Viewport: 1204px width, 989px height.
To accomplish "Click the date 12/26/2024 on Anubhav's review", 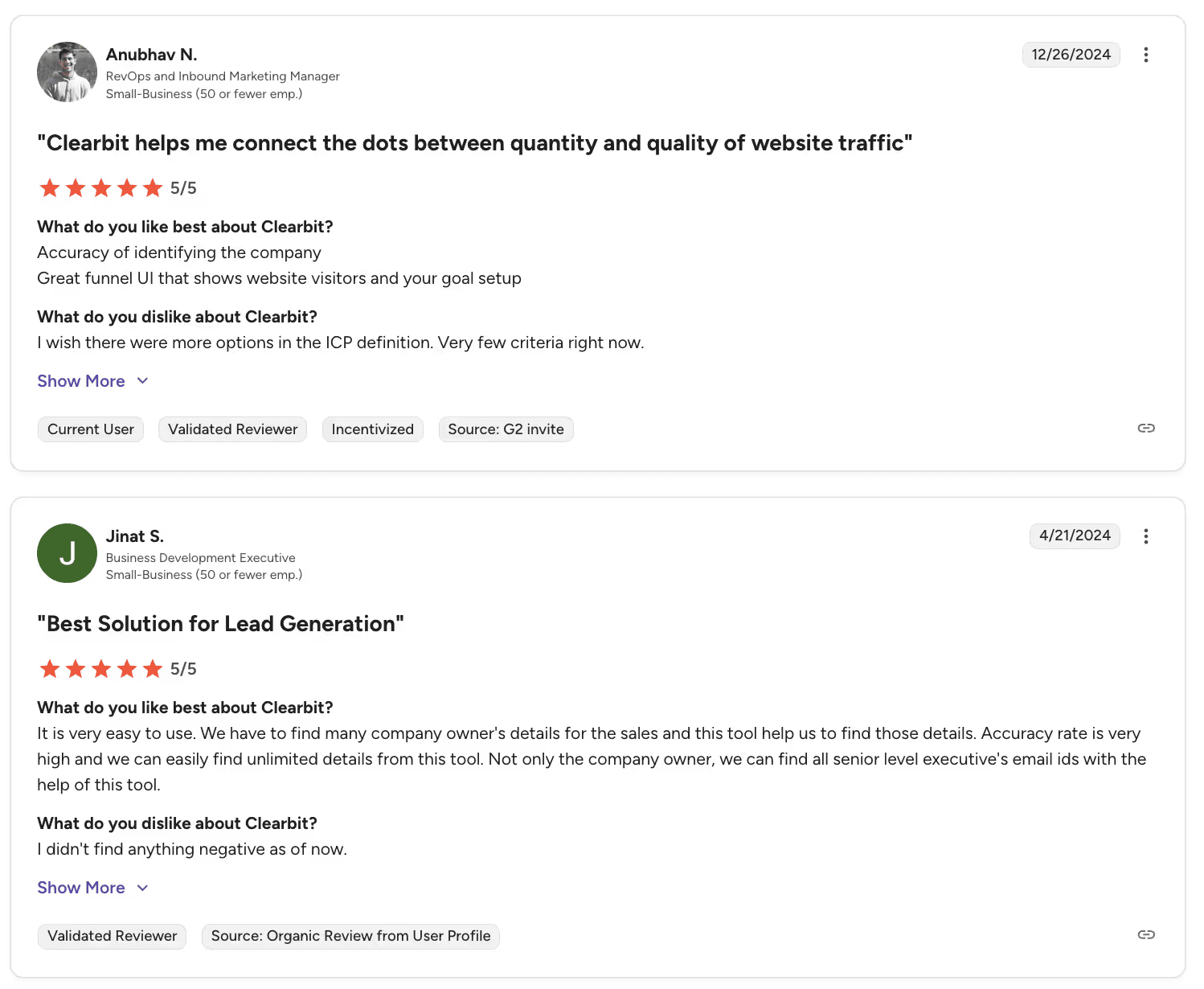I will click(1070, 55).
